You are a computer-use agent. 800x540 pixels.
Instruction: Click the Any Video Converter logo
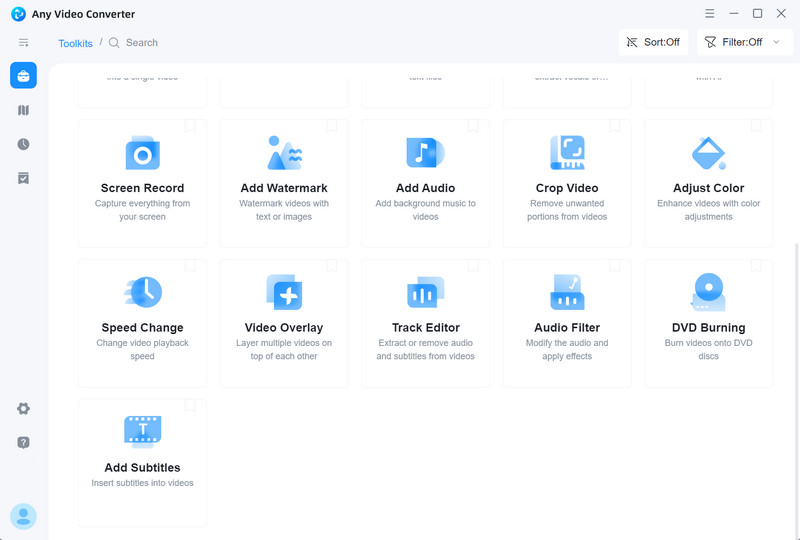pos(18,14)
